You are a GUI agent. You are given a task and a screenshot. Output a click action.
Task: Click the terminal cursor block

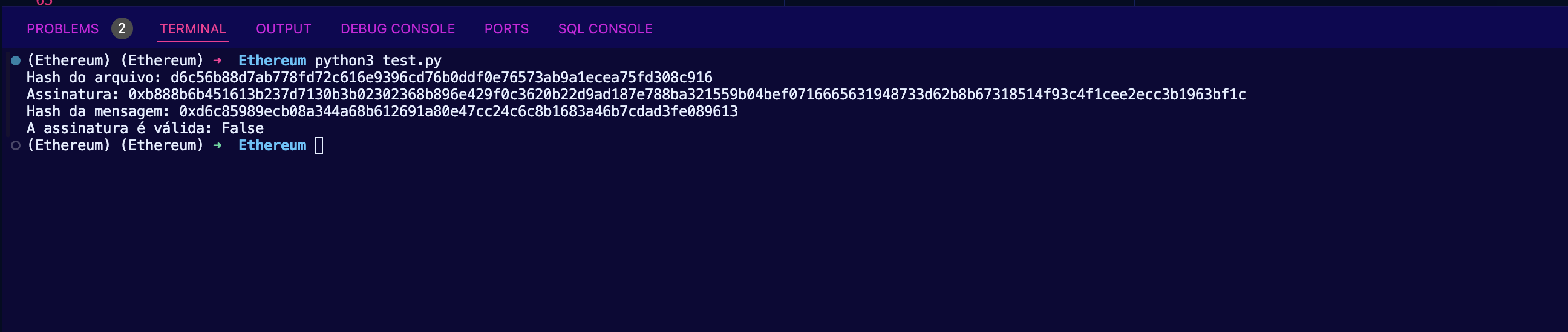[319, 145]
